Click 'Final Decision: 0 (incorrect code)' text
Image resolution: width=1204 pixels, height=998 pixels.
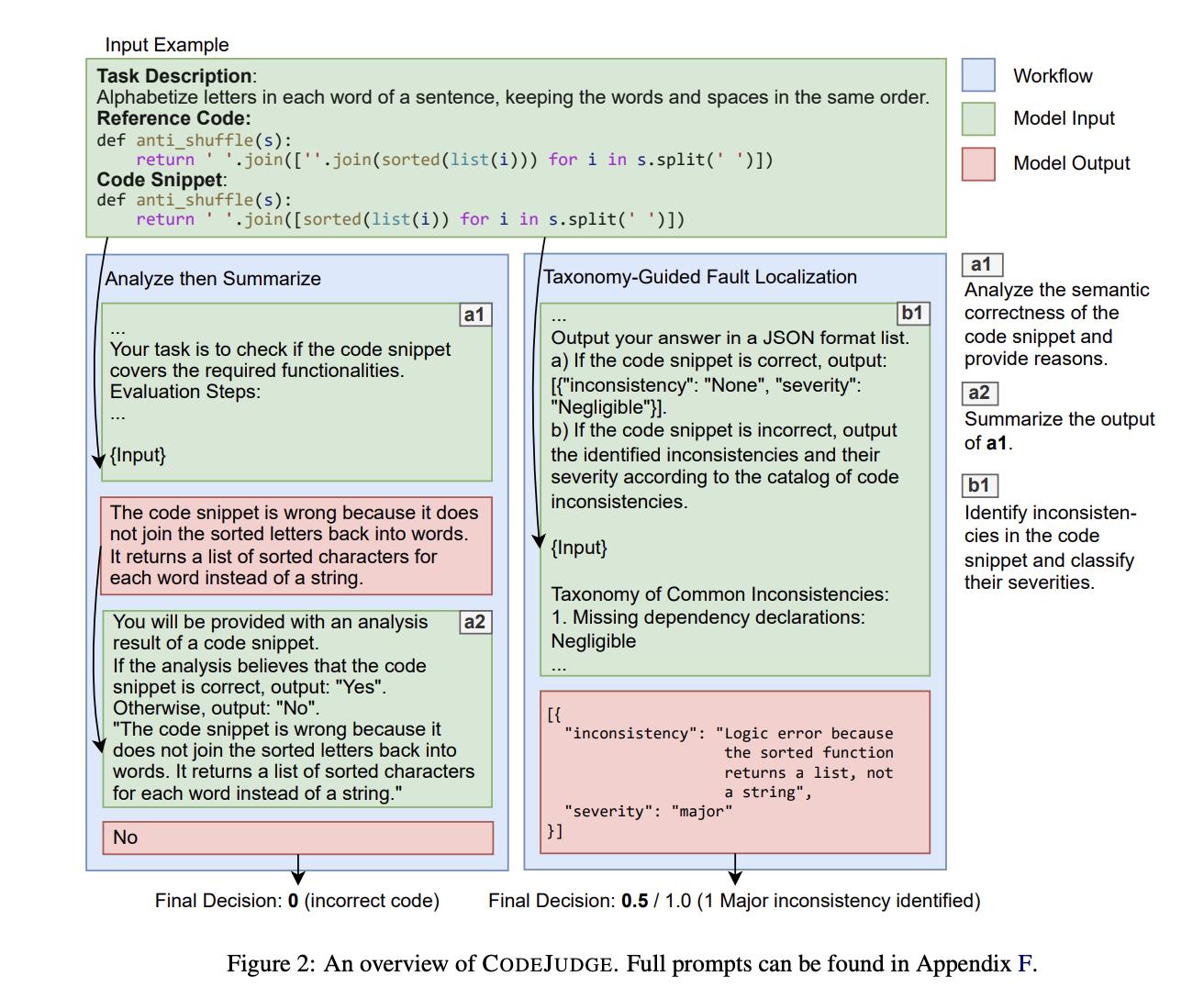tap(296, 901)
